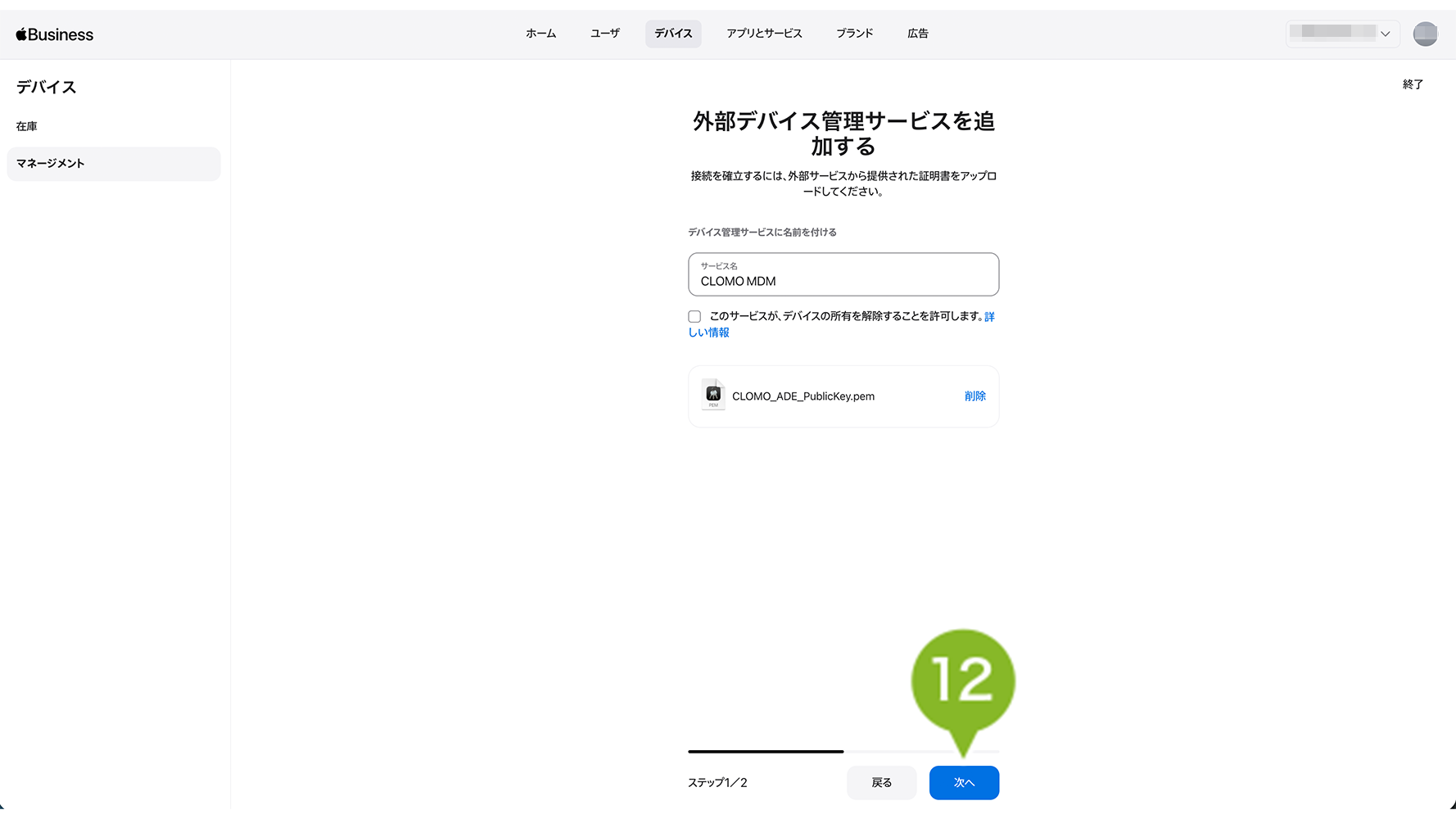
Task: Enable the device ownership release checkbox
Action: click(x=694, y=316)
